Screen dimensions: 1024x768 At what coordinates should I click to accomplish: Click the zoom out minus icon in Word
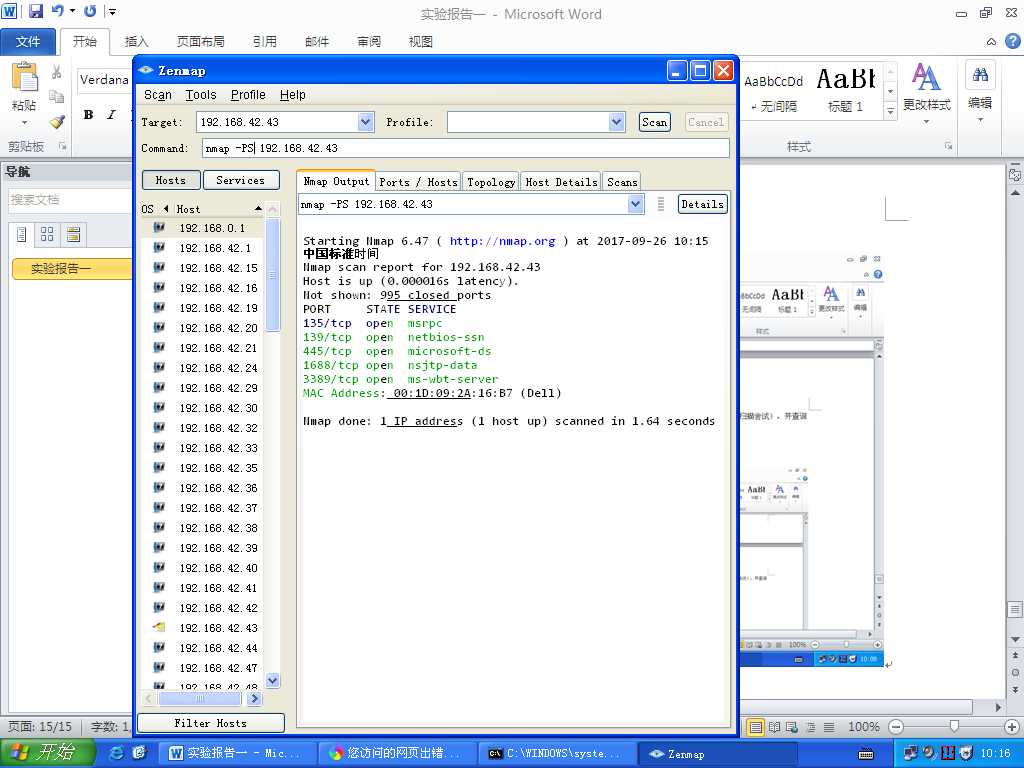point(896,727)
